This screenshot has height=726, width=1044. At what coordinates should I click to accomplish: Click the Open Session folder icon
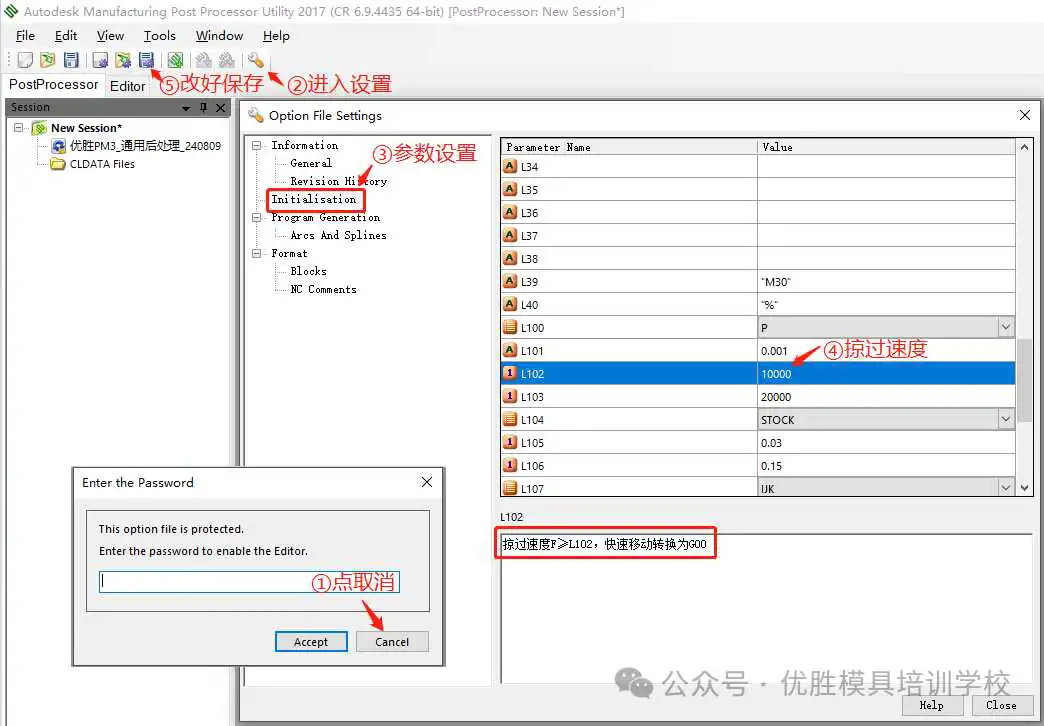click(47, 60)
